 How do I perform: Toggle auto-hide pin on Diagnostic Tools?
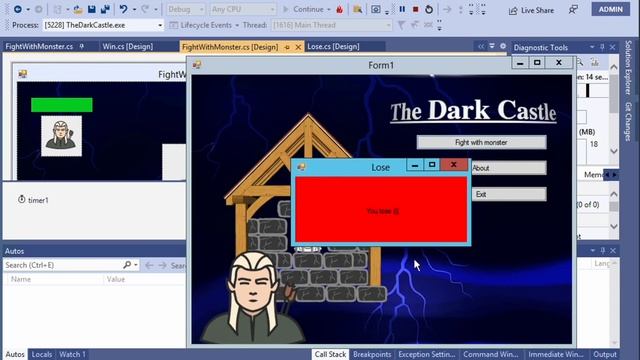pyautogui.click(x=602, y=47)
